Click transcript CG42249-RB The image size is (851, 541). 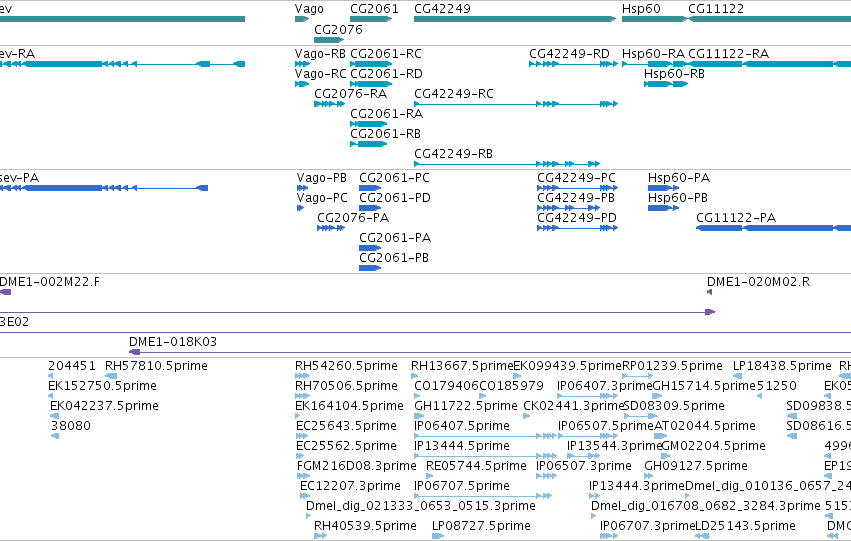pos(453,154)
